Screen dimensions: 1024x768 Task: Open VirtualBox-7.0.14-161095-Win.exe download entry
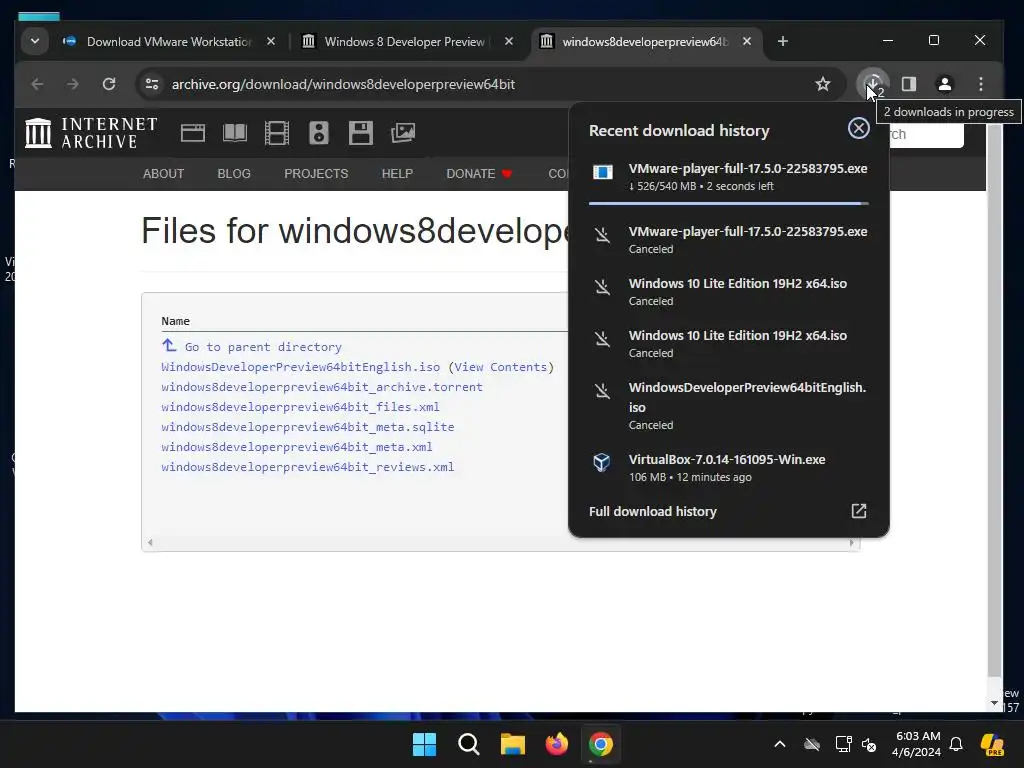729,468
